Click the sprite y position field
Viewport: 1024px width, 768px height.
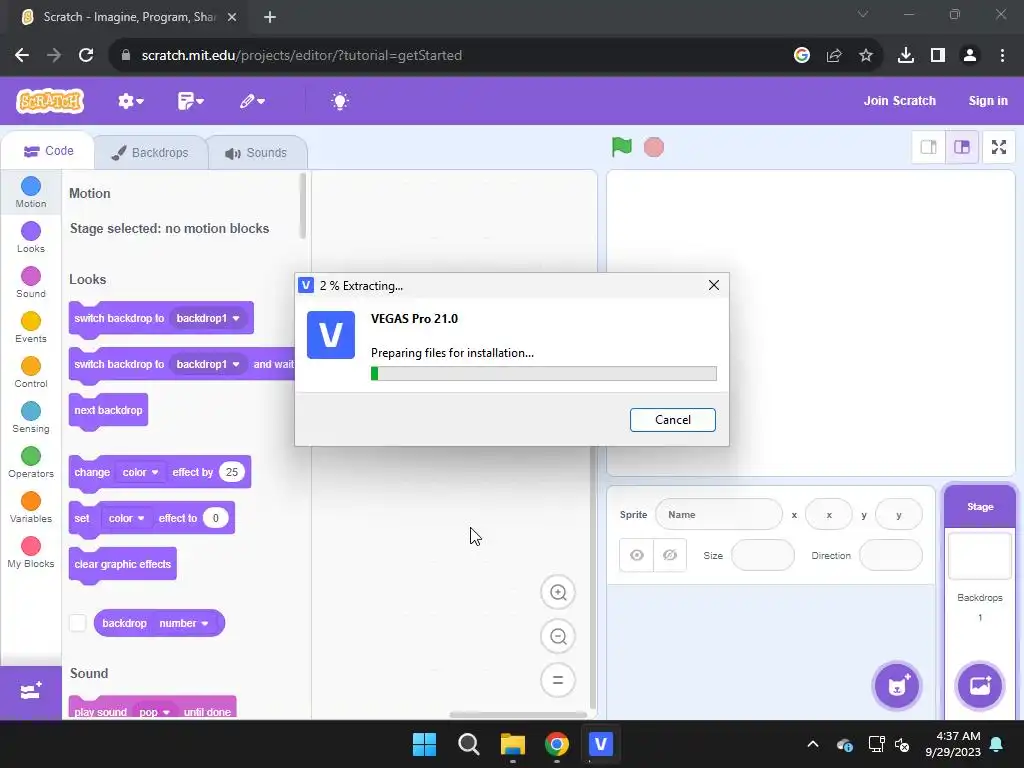click(x=899, y=515)
